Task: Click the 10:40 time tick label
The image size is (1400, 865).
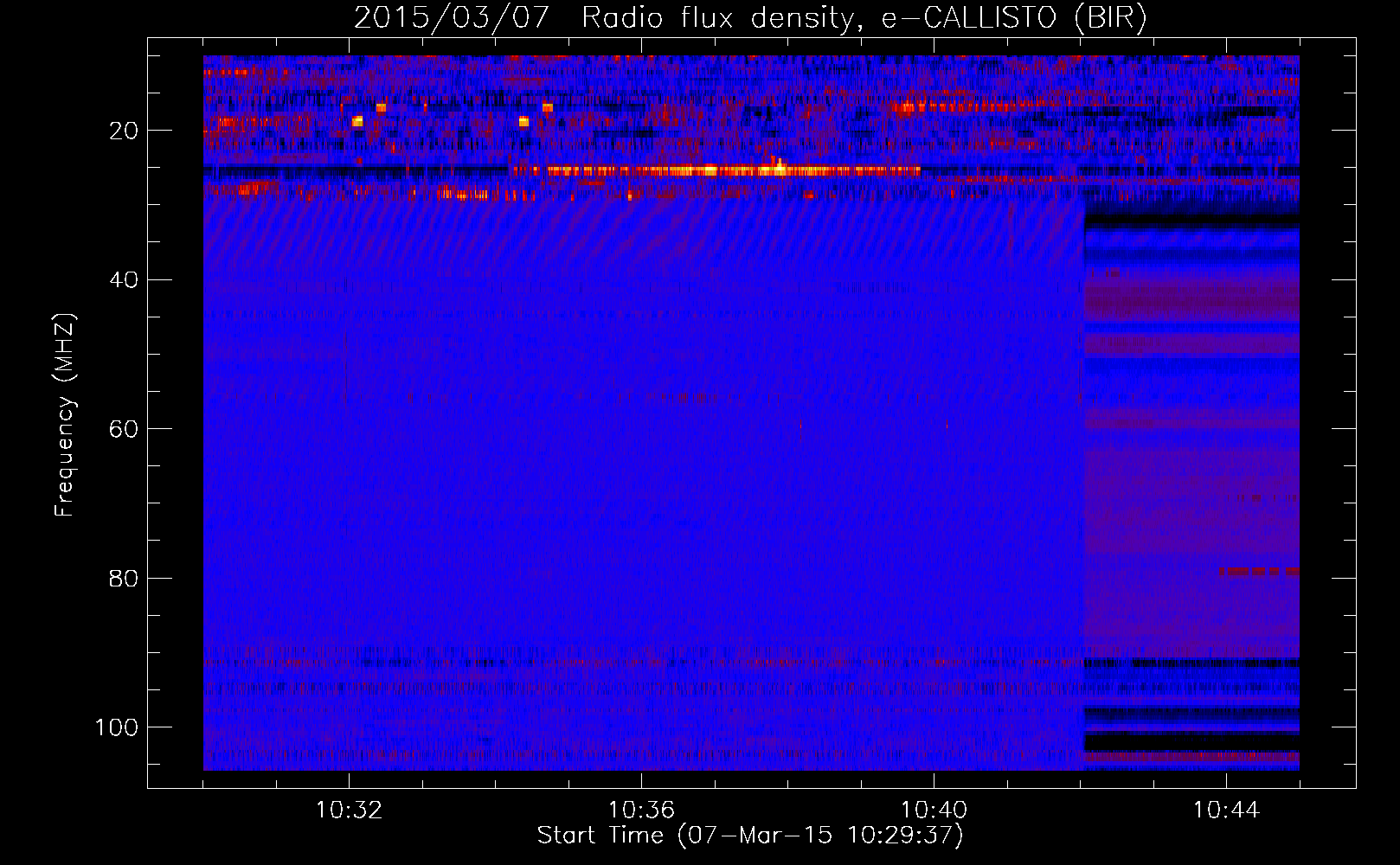Action: 934,811
